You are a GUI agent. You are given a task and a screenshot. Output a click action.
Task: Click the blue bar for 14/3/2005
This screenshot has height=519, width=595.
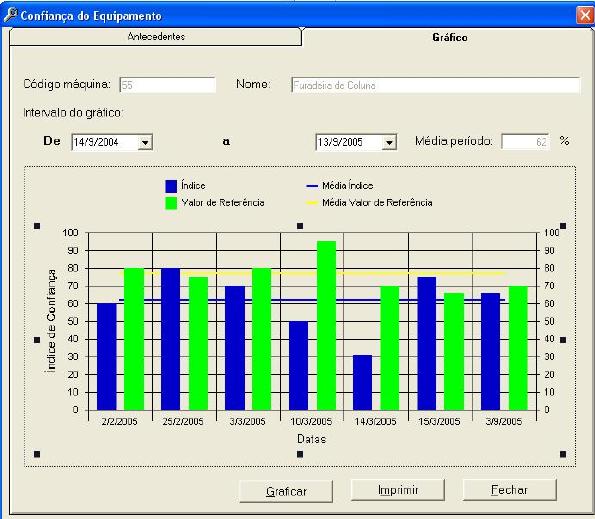click(362, 382)
